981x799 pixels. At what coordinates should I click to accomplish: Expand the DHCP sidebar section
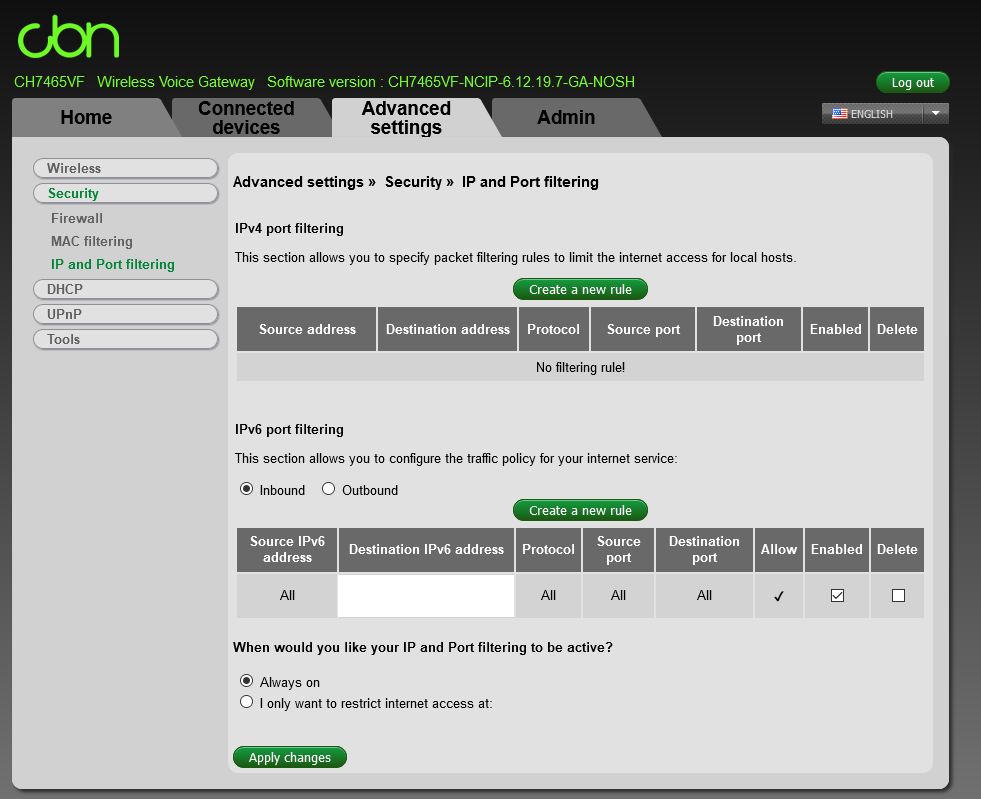tap(125, 289)
